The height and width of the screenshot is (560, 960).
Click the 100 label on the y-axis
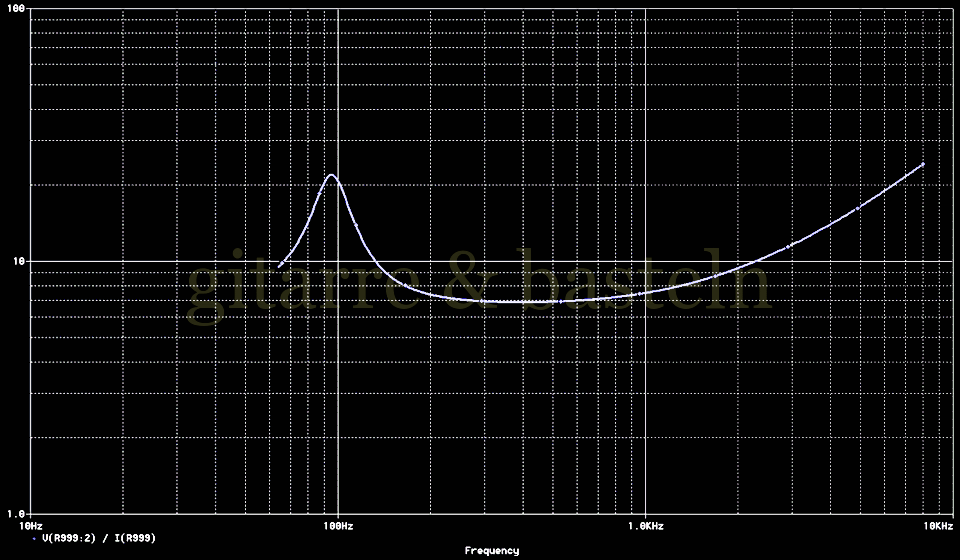(17, 10)
